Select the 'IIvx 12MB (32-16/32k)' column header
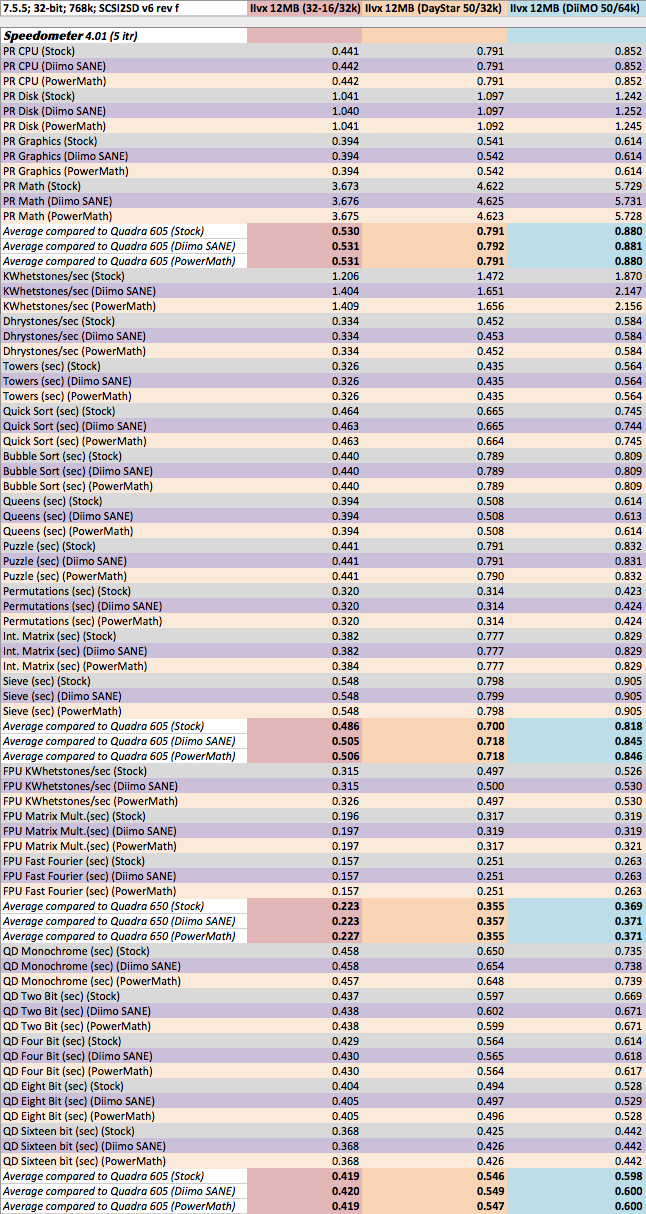646x1214 pixels. [x=305, y=7]
